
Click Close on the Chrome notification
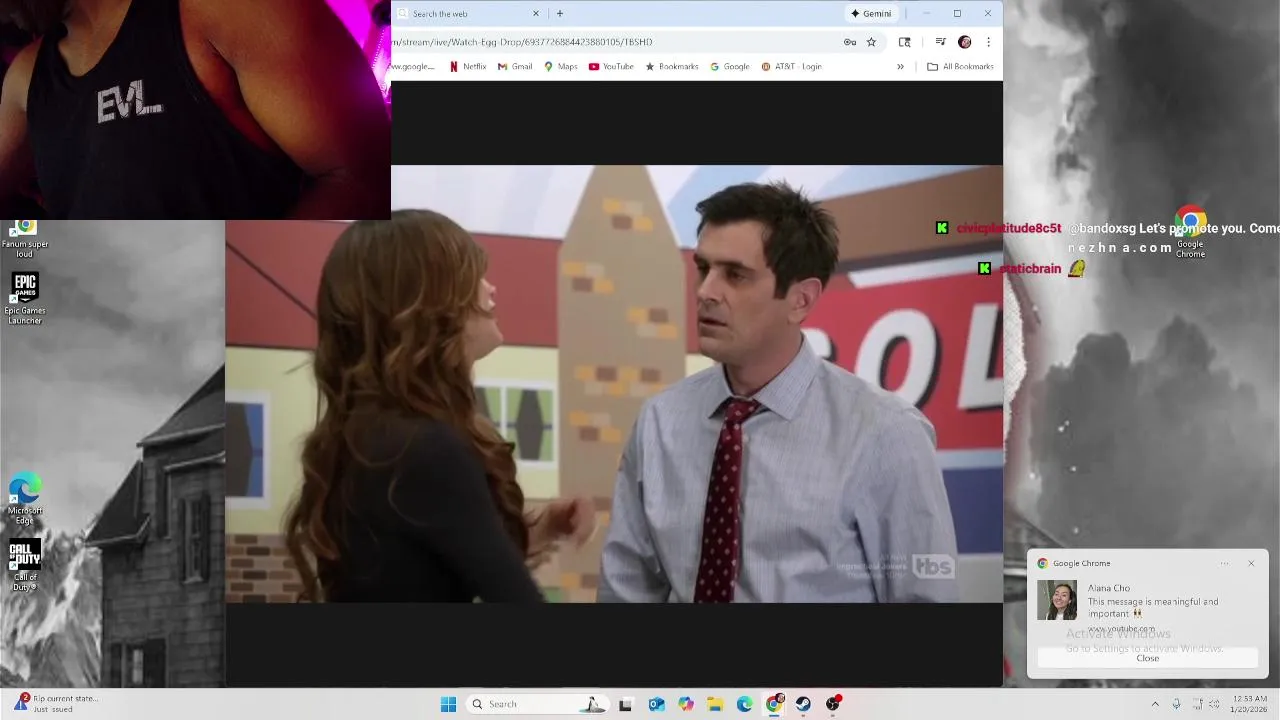coord(1148,658)
